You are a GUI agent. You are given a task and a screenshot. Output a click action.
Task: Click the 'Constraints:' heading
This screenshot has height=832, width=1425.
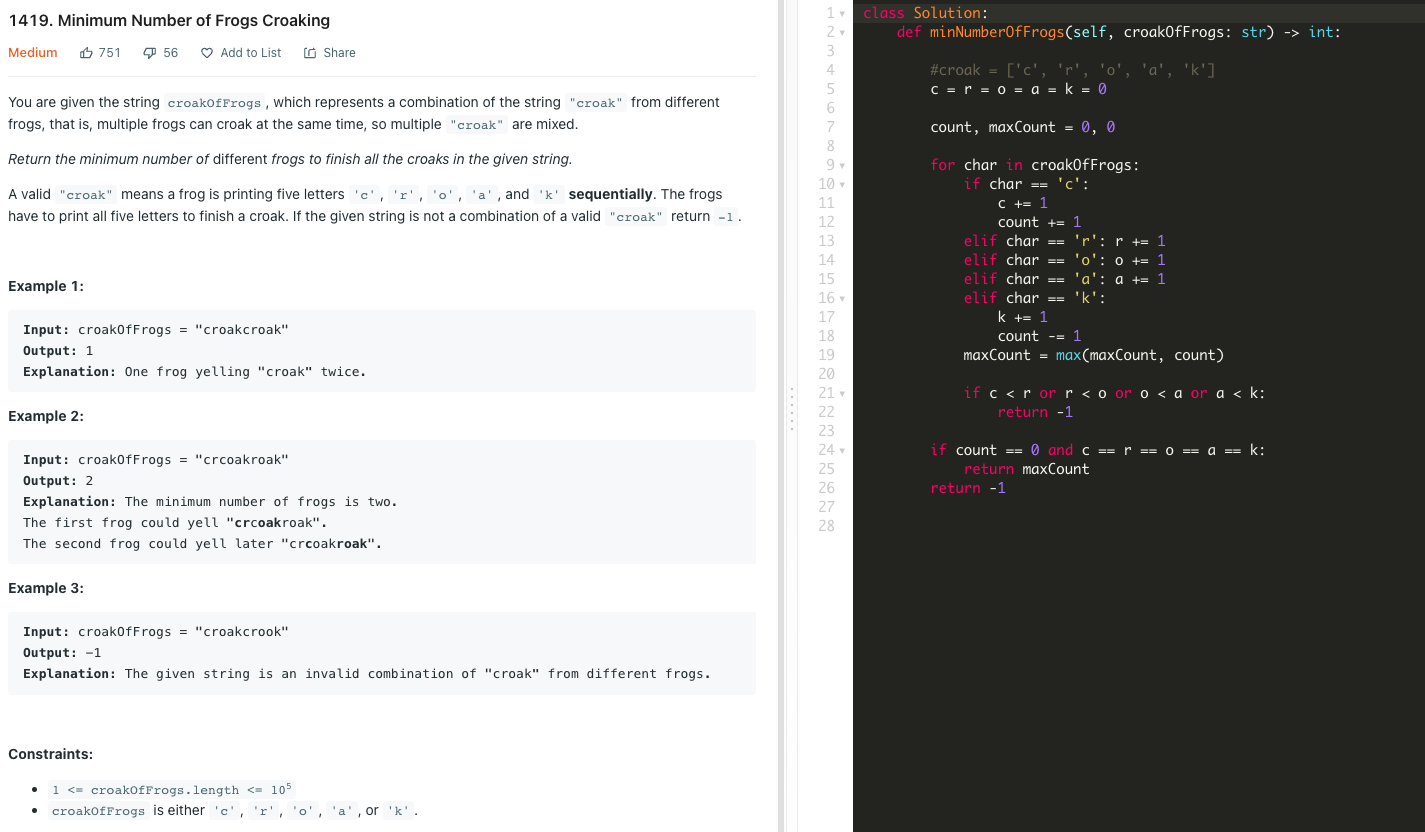[x=51, y=754]
